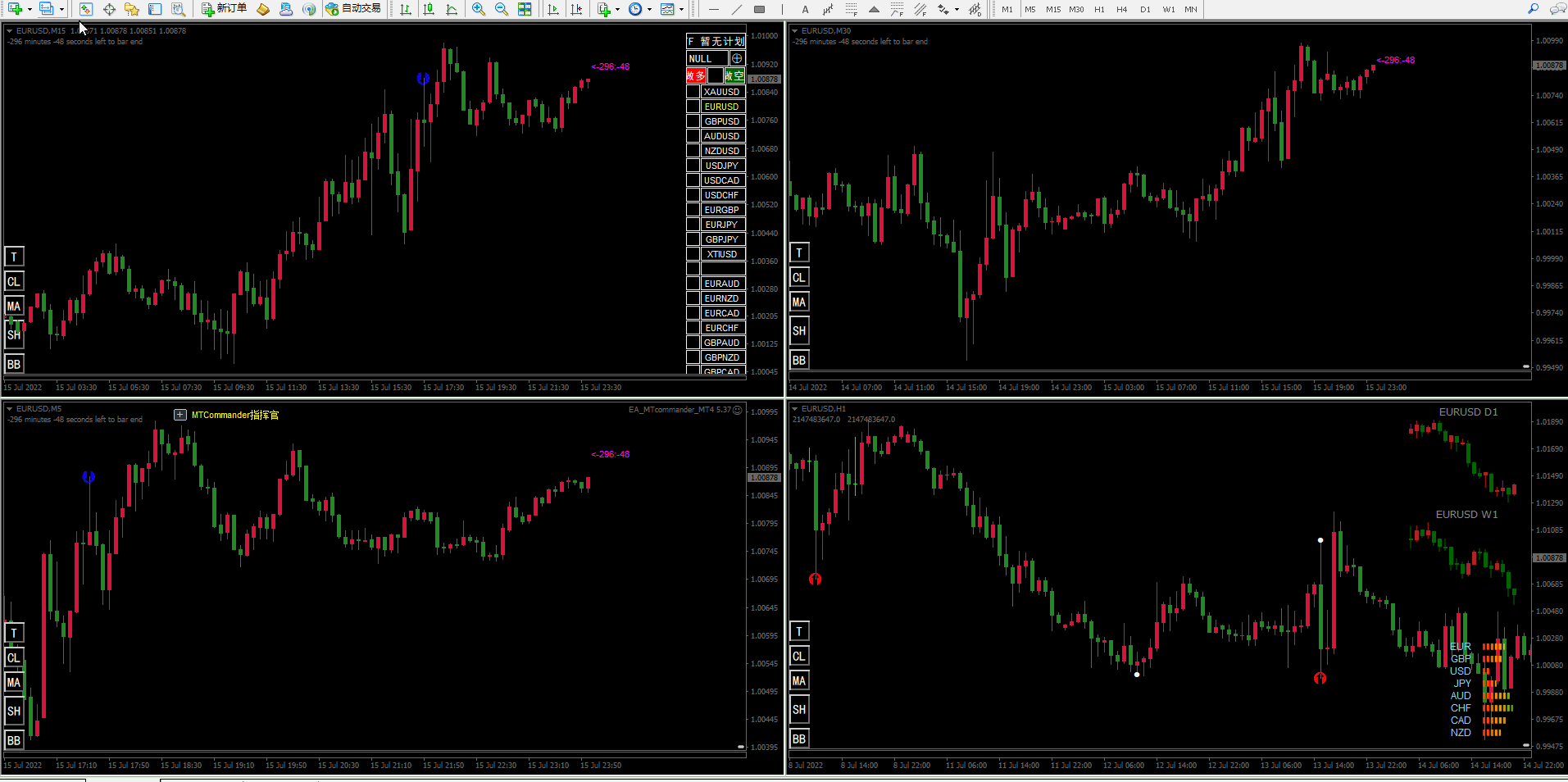Tick the checkbox beside AUDUSD
The width and height of the screenshot is (1568, 782).
click(x=693, y=136)
